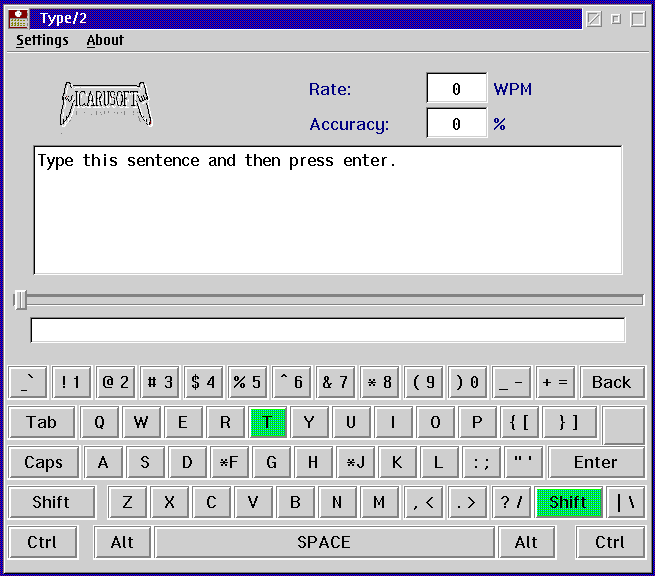The width and height of the screenshot is (655, 576).
Task: Click the right Alt key
Action: click(x=526, y=542)
